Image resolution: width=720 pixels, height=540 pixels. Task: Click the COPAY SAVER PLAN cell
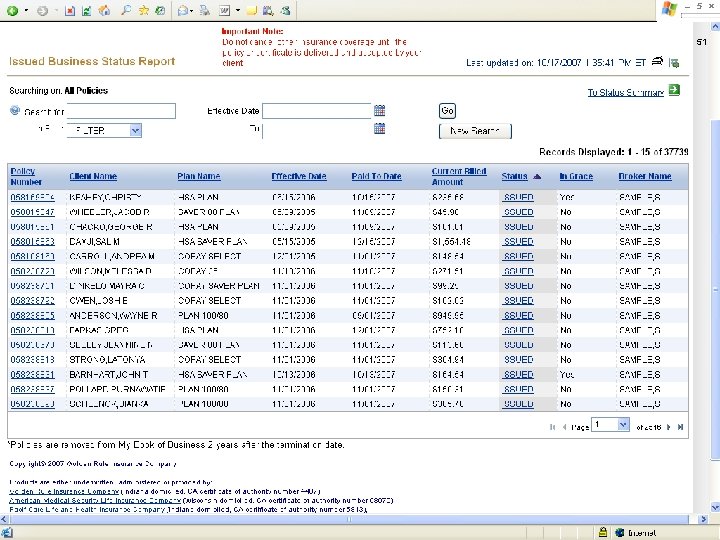point(219,286)
